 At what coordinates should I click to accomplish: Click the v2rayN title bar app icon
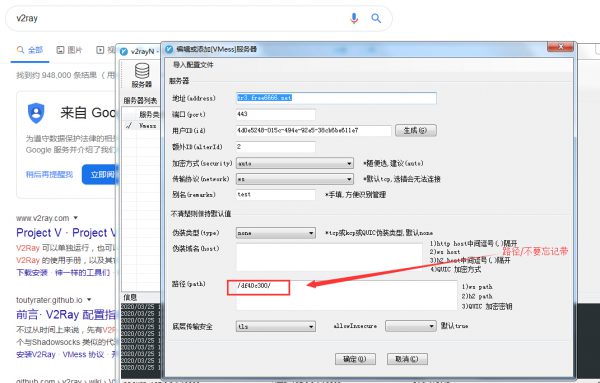coord(124,51)
